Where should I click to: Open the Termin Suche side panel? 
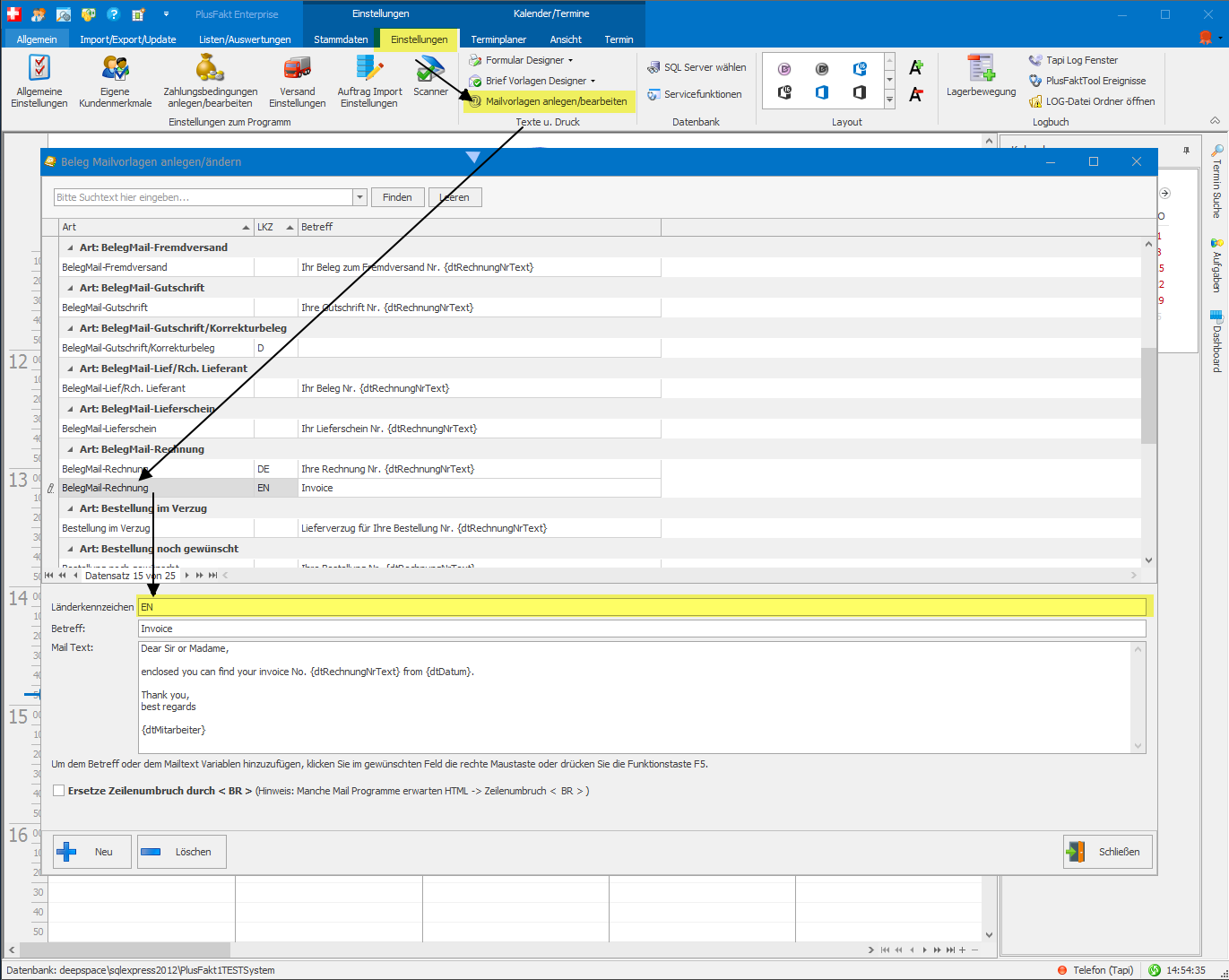(1216, 182)
